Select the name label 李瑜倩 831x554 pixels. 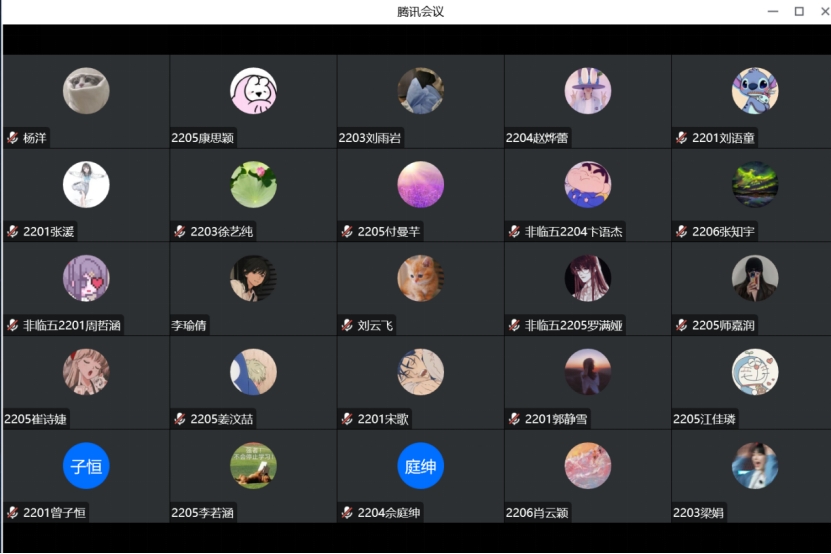[x=189, y=326]
